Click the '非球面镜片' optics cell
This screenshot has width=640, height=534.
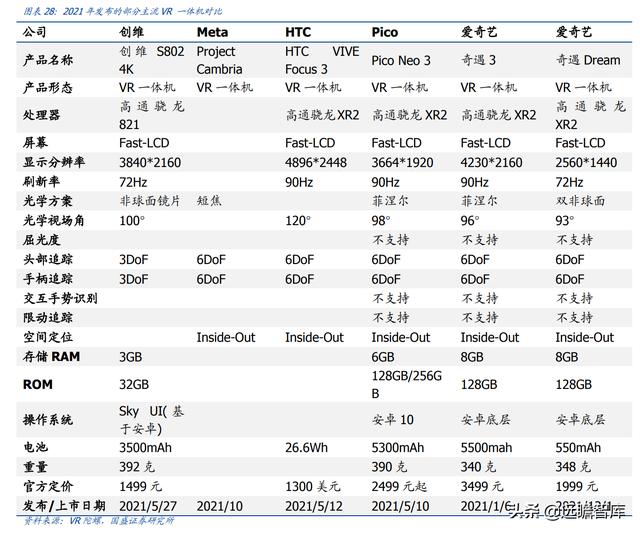[150, 201]
